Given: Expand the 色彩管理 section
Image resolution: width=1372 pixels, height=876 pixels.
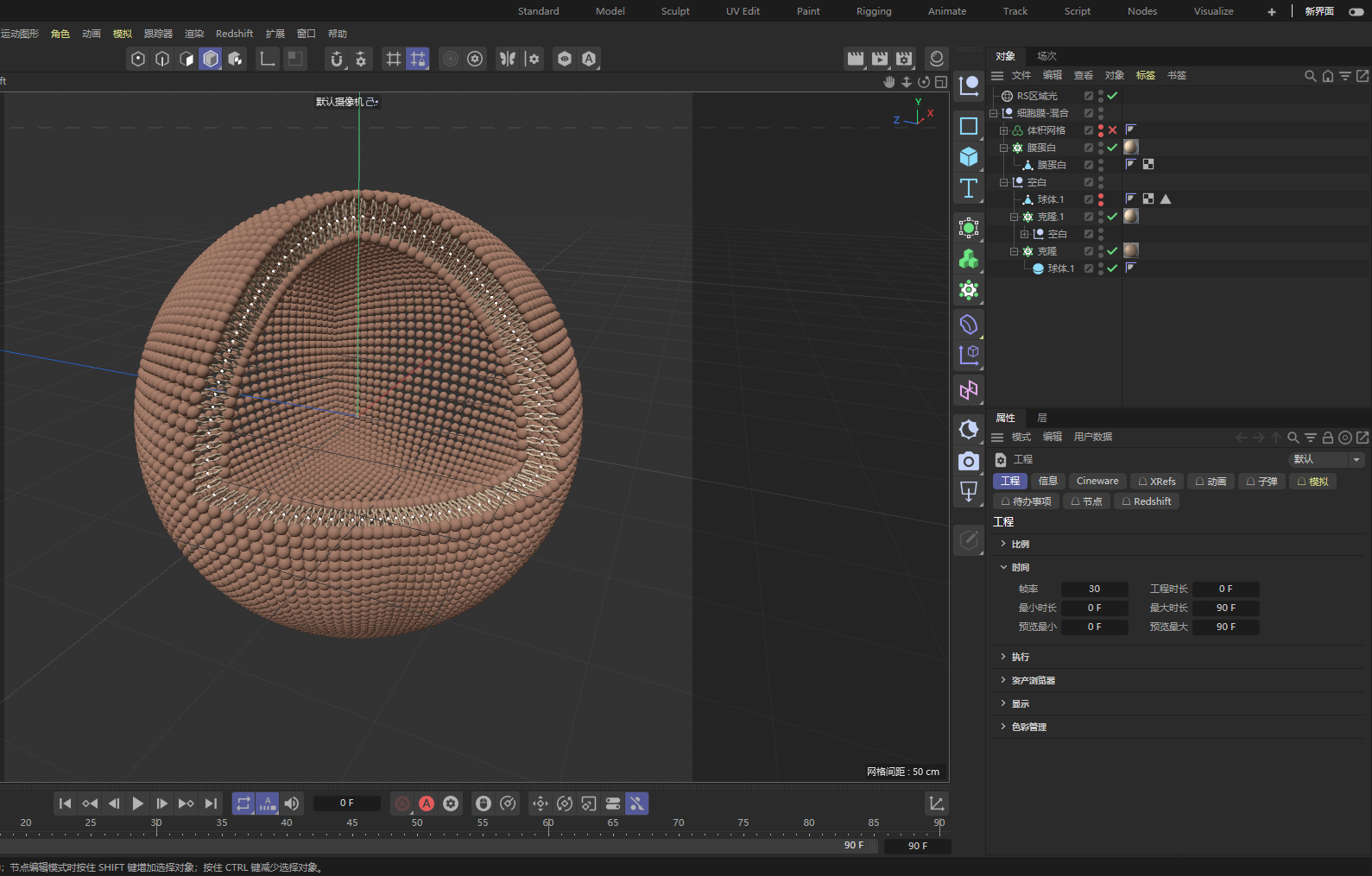Looking at the screenshot, I should coord(1003,727).
